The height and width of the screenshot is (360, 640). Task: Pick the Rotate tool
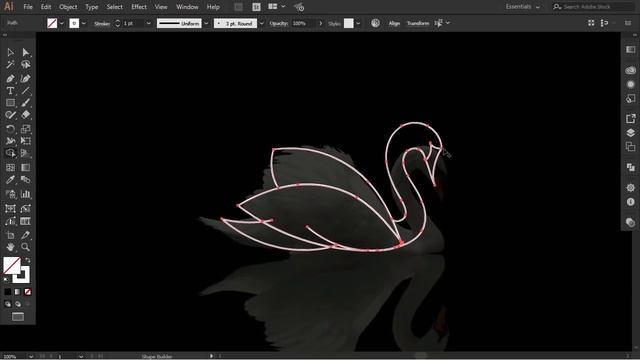tap(11, 129)
